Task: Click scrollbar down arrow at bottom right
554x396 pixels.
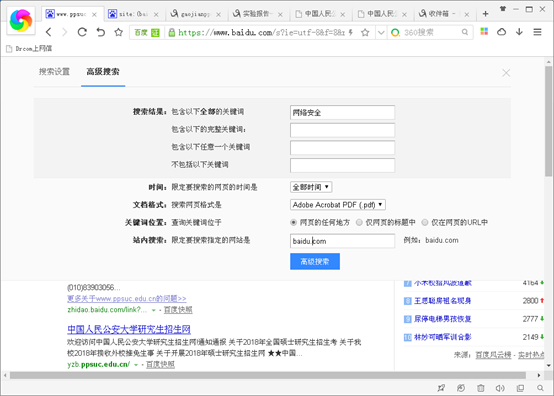Action: 548,365
